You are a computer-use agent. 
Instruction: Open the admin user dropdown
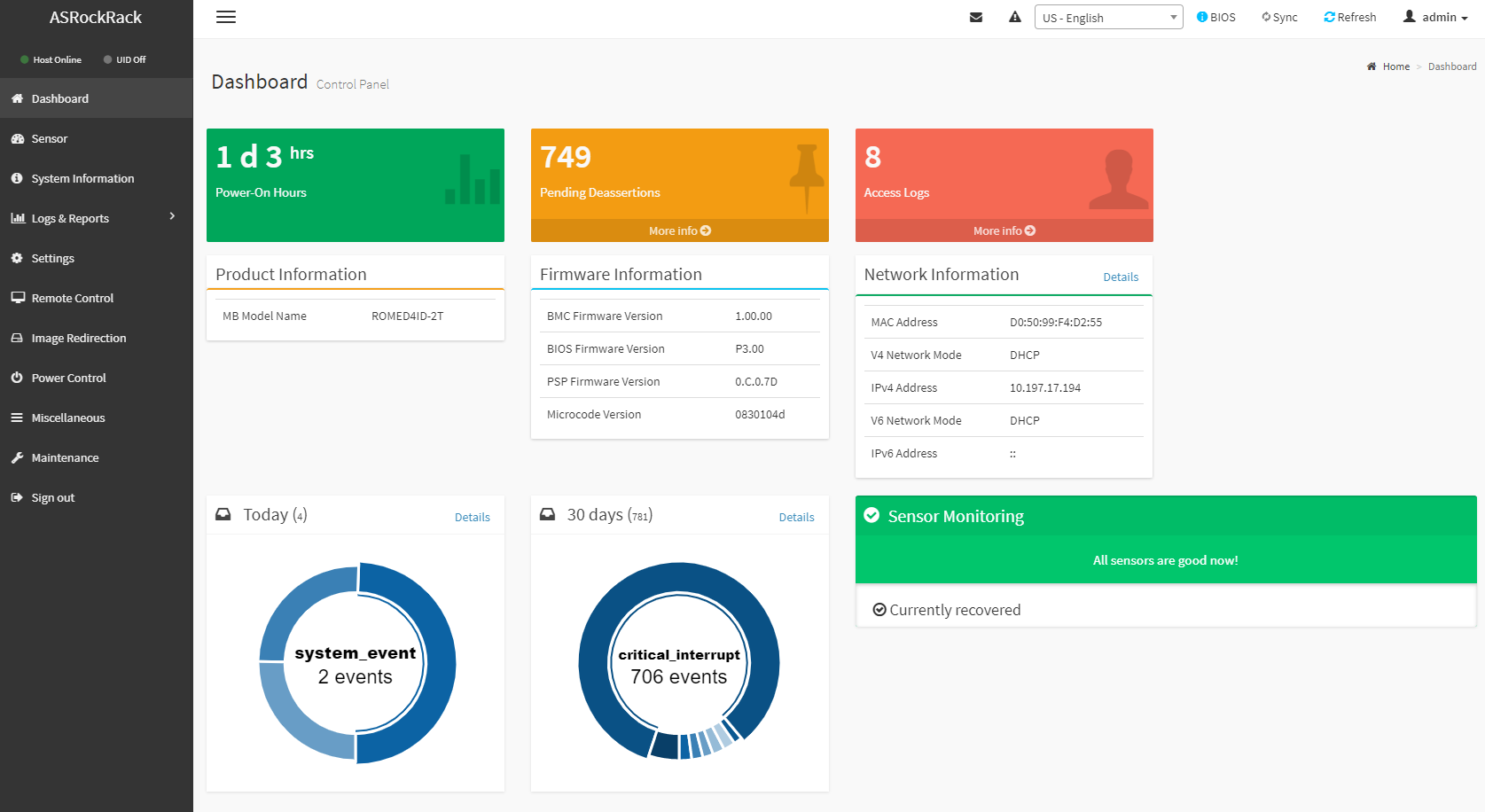(1435, 17)
